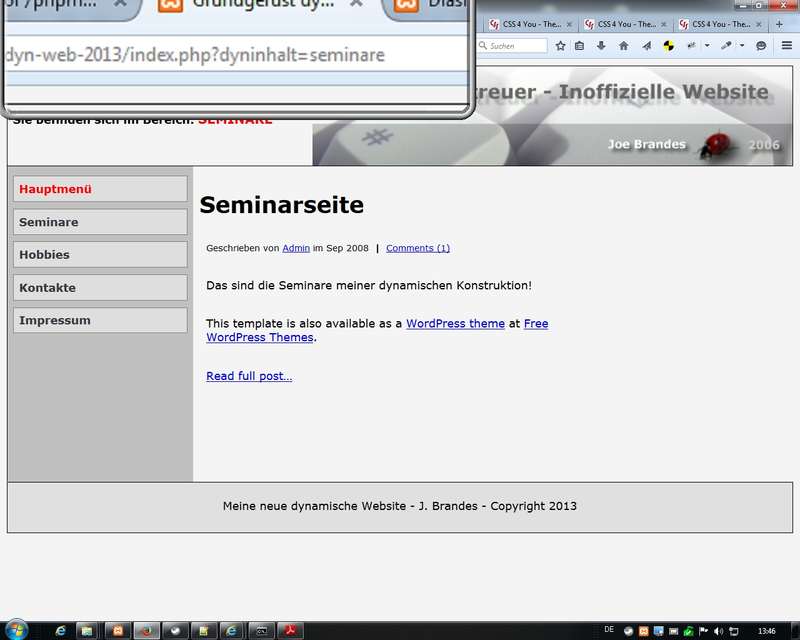Image resolution: width=800 pixels, height=640 pixels.
Task: Click the 13:46 taskbar clock
Action: pyautogui.click(x=766, y=631)
